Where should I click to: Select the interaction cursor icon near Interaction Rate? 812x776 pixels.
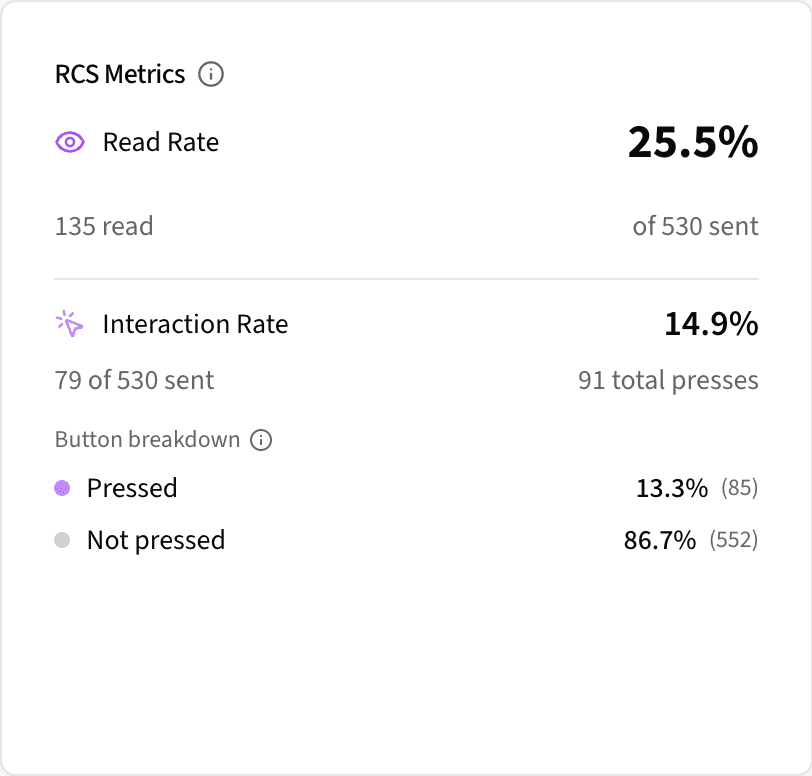pyautogui.click(x=68, y=323)
